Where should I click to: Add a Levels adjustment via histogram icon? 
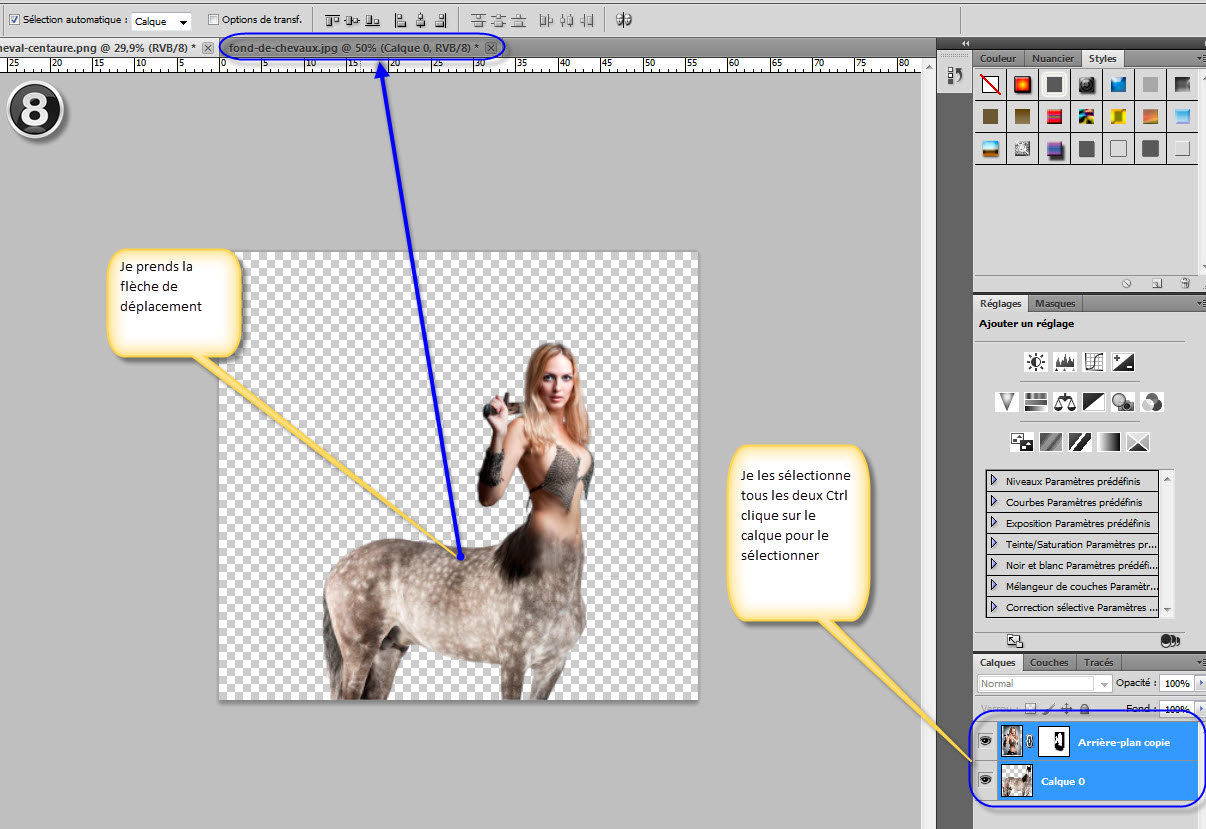coord(1064,362)
